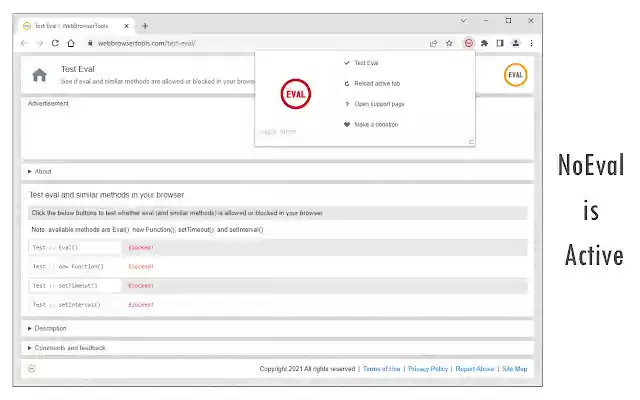Select Make a donation in popup
This screenshot has height=400, width=640.
[376, 124]
